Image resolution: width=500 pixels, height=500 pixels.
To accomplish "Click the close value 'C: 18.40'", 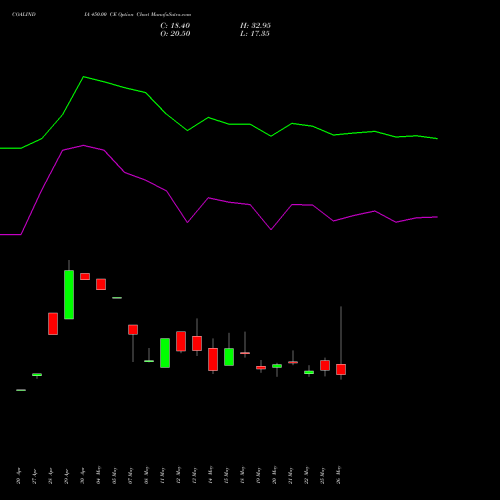I will click(175, 26).
